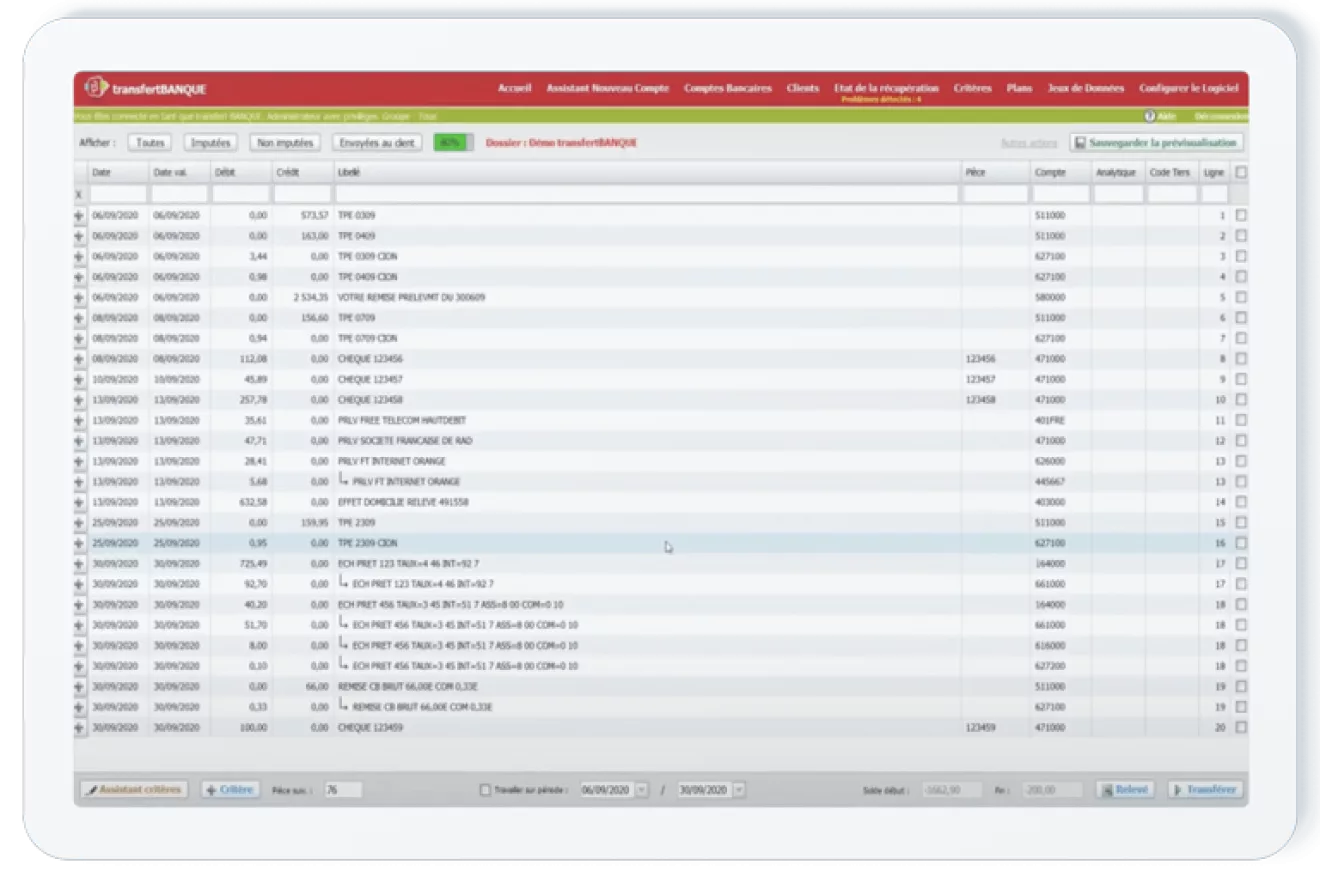Open the Comptes Bancaires menu
The height and width of the screenshot is (871, 1320).
click(x=728, y=88)
